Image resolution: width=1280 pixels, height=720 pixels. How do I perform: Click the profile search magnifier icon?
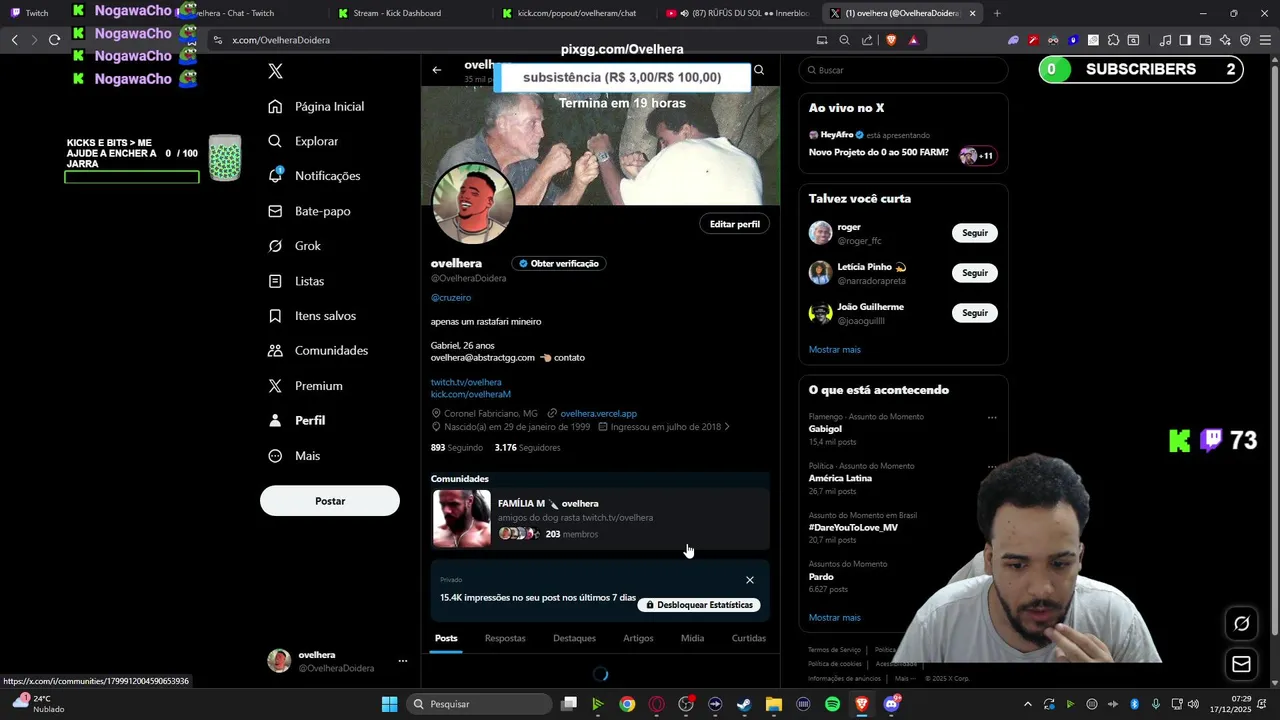(759, 70)
